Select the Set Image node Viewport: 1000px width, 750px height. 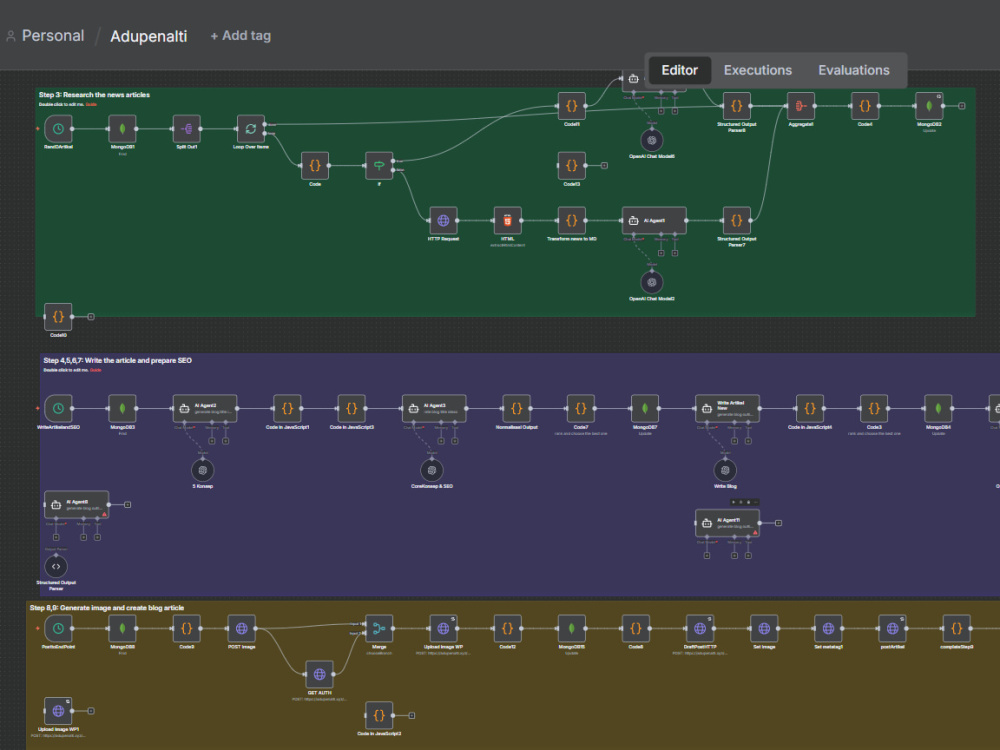pyautogui.click(x=764, y=629)
